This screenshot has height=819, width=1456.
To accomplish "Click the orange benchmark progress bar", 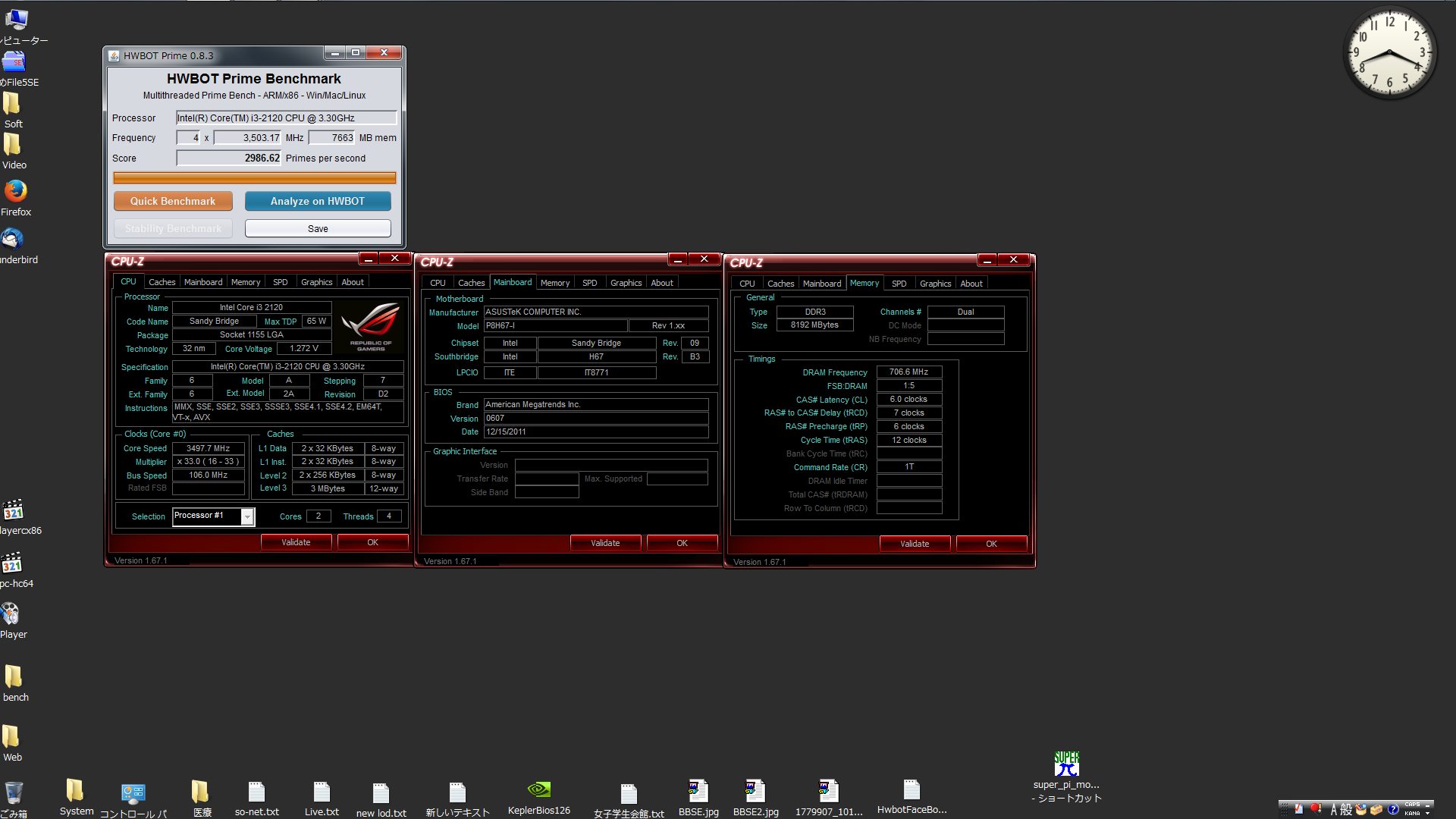I will coord(254,177).
